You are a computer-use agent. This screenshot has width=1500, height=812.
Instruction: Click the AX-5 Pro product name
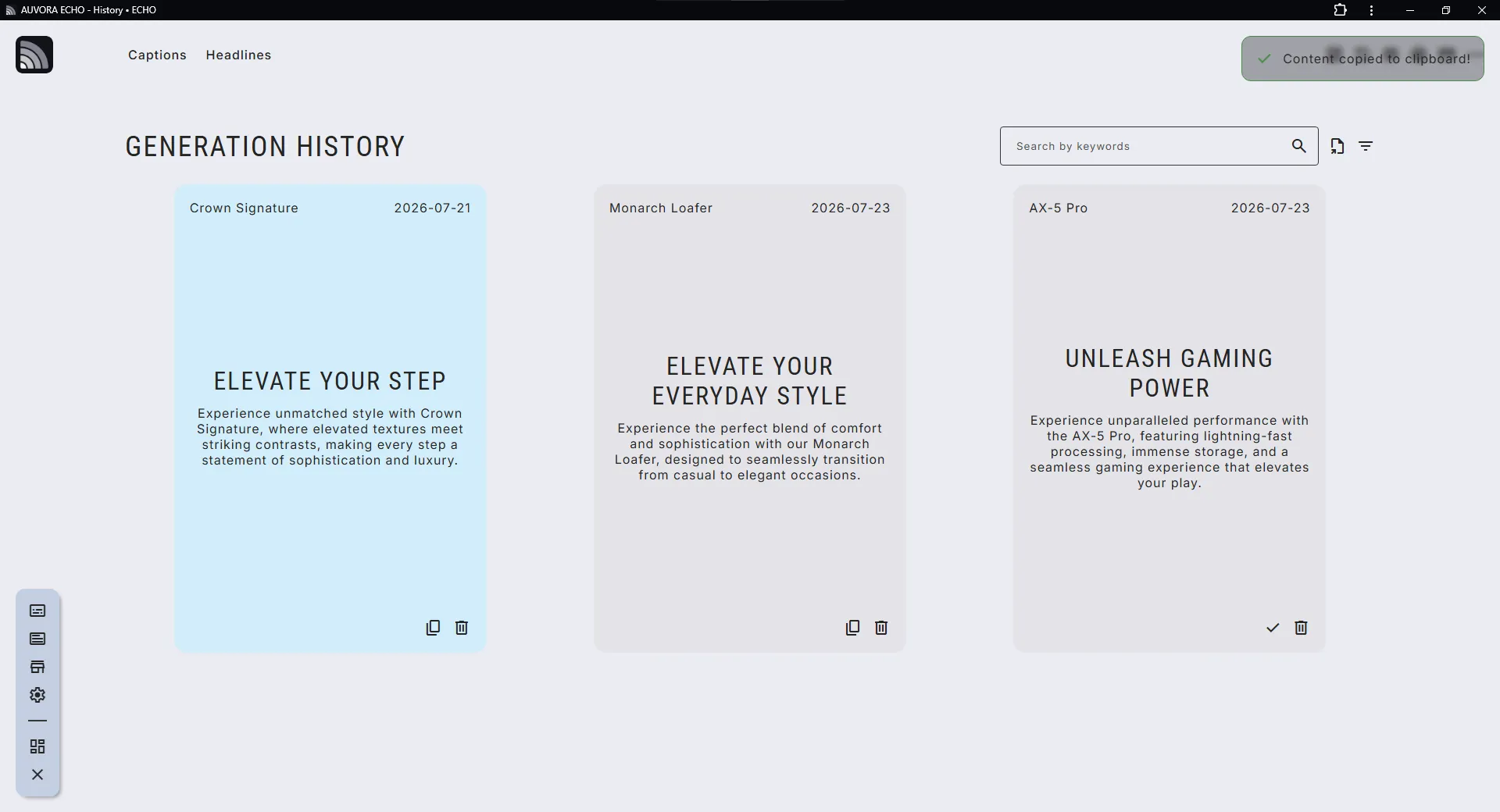(x=1058, y=208)
